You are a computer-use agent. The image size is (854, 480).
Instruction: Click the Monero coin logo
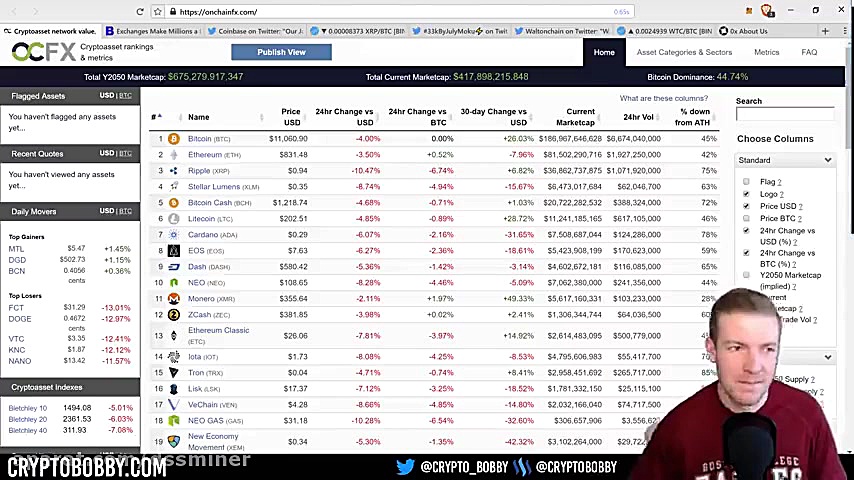(x=174, y=299)
